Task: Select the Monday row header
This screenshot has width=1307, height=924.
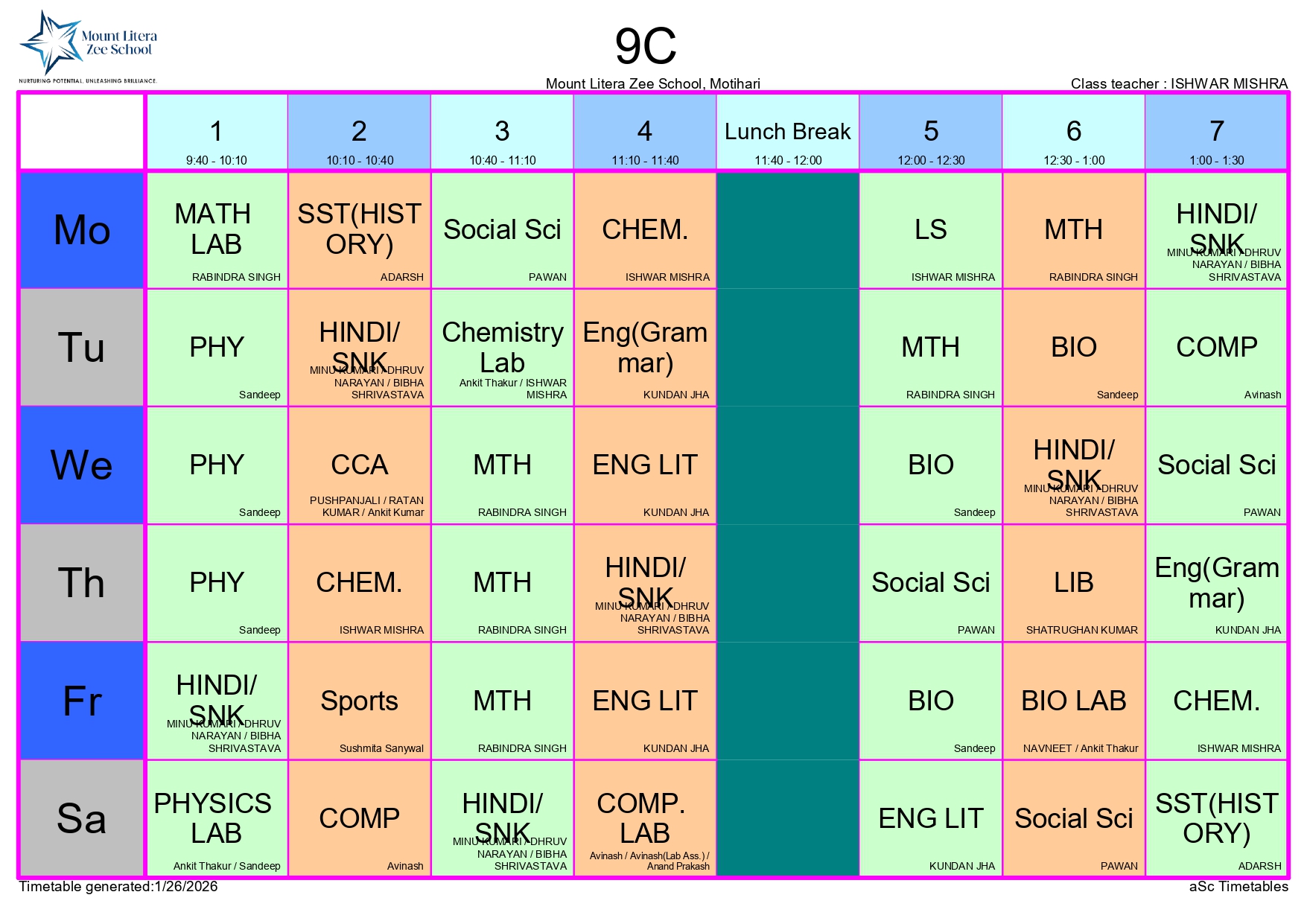Action: (x=82, y=230)
